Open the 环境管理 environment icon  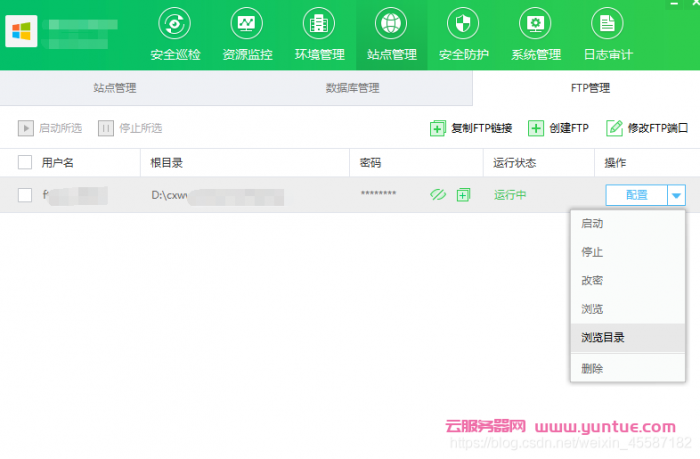click(x=319, y=23)
